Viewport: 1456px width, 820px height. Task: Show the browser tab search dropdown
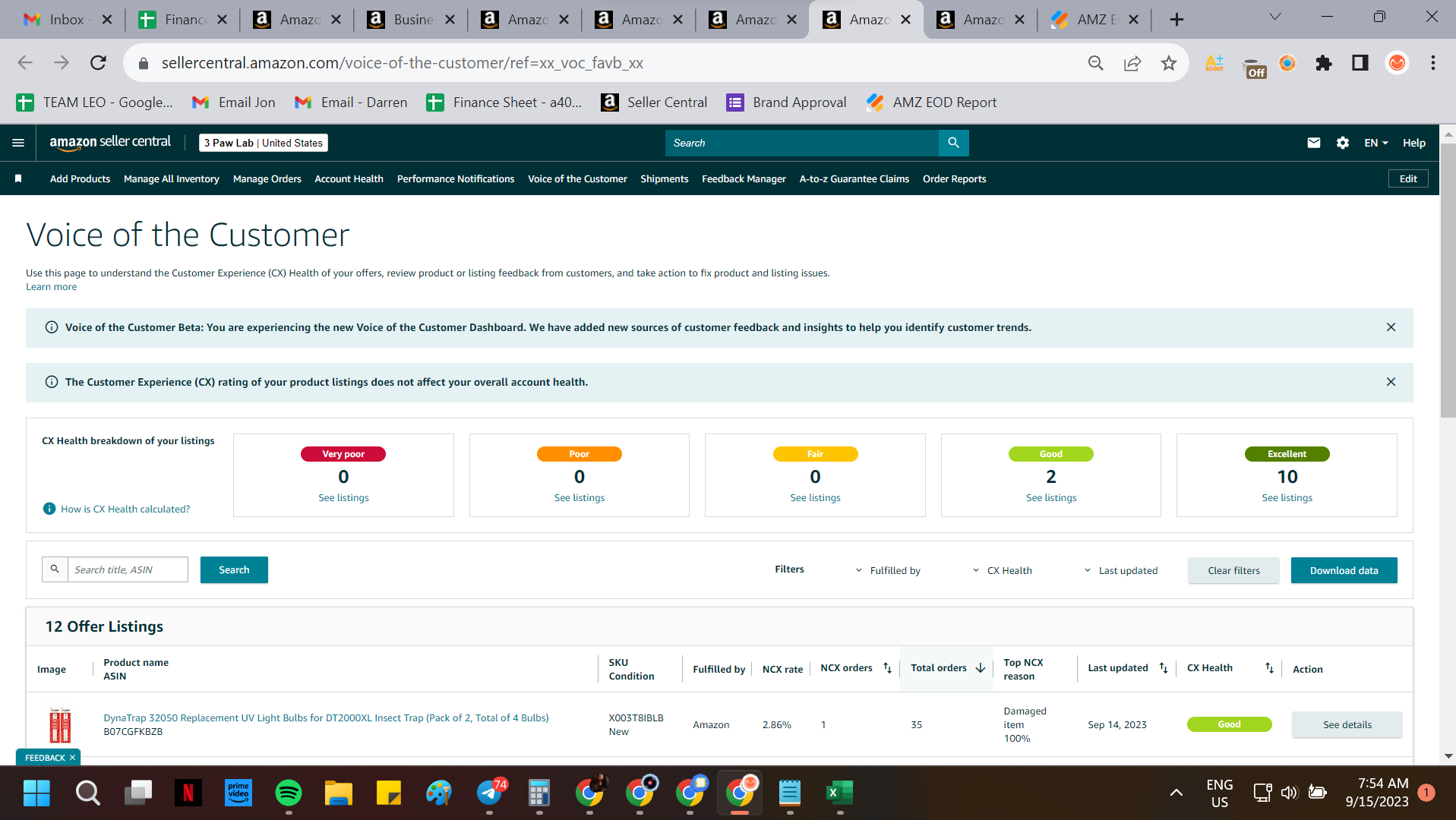[x=1275, y=17]
